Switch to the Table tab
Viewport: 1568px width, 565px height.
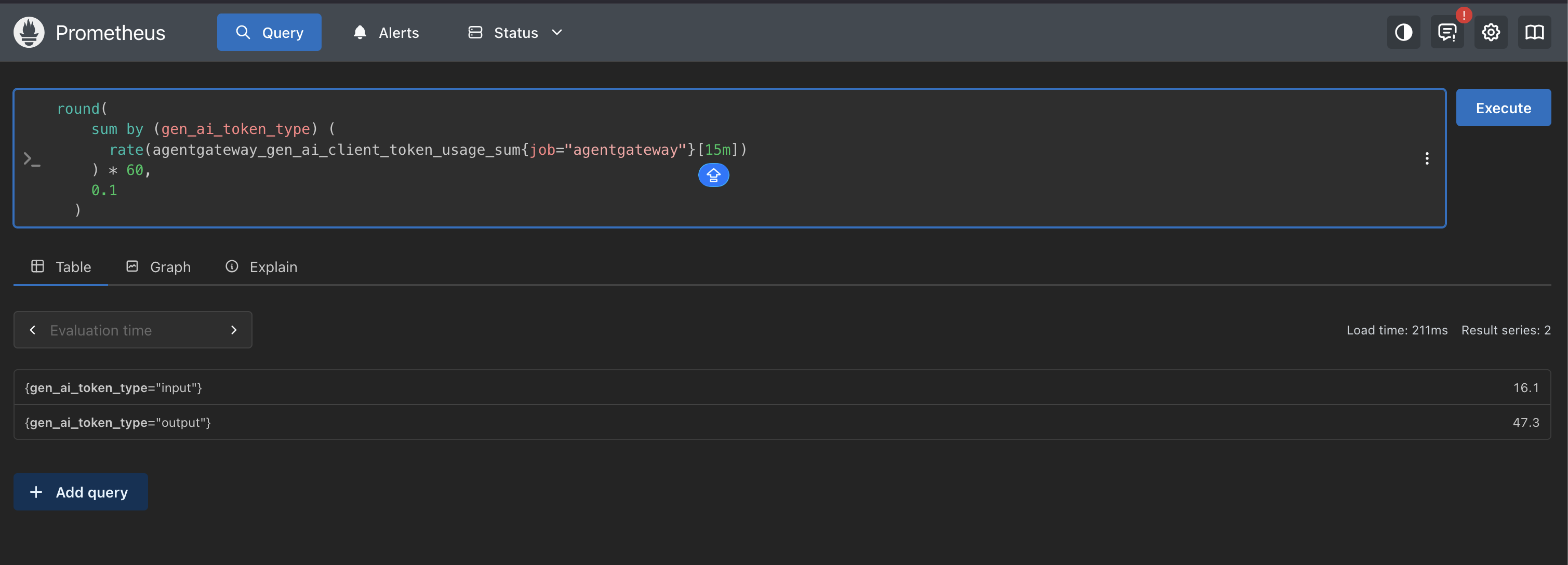61,267
